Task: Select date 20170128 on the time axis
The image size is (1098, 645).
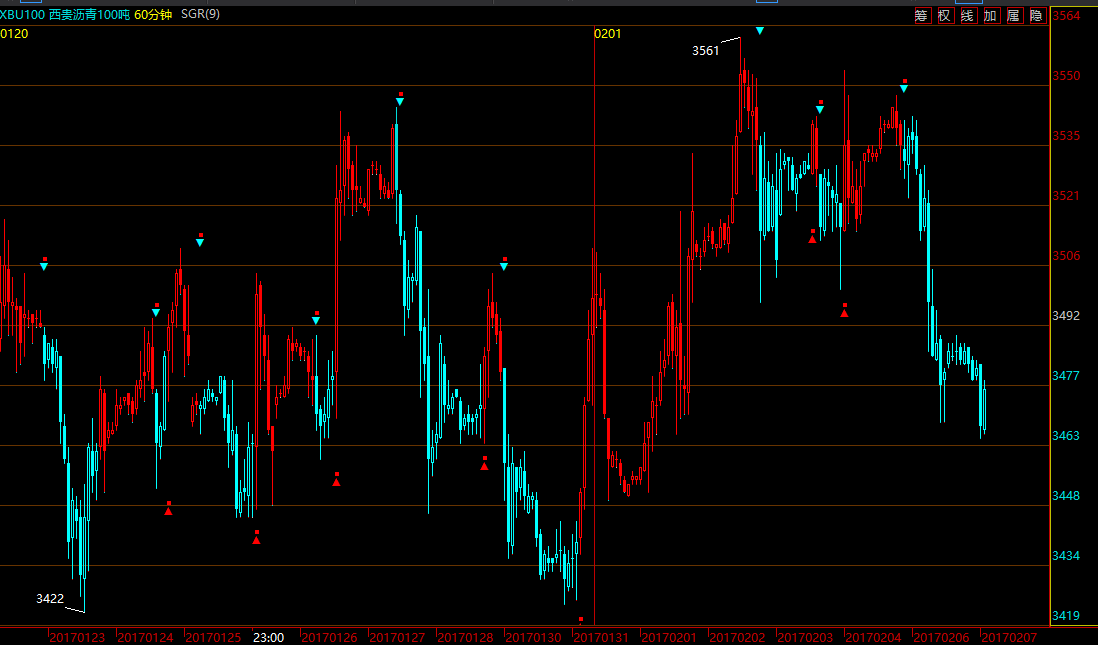Action: pyautogui.click(x=465, y=637)
